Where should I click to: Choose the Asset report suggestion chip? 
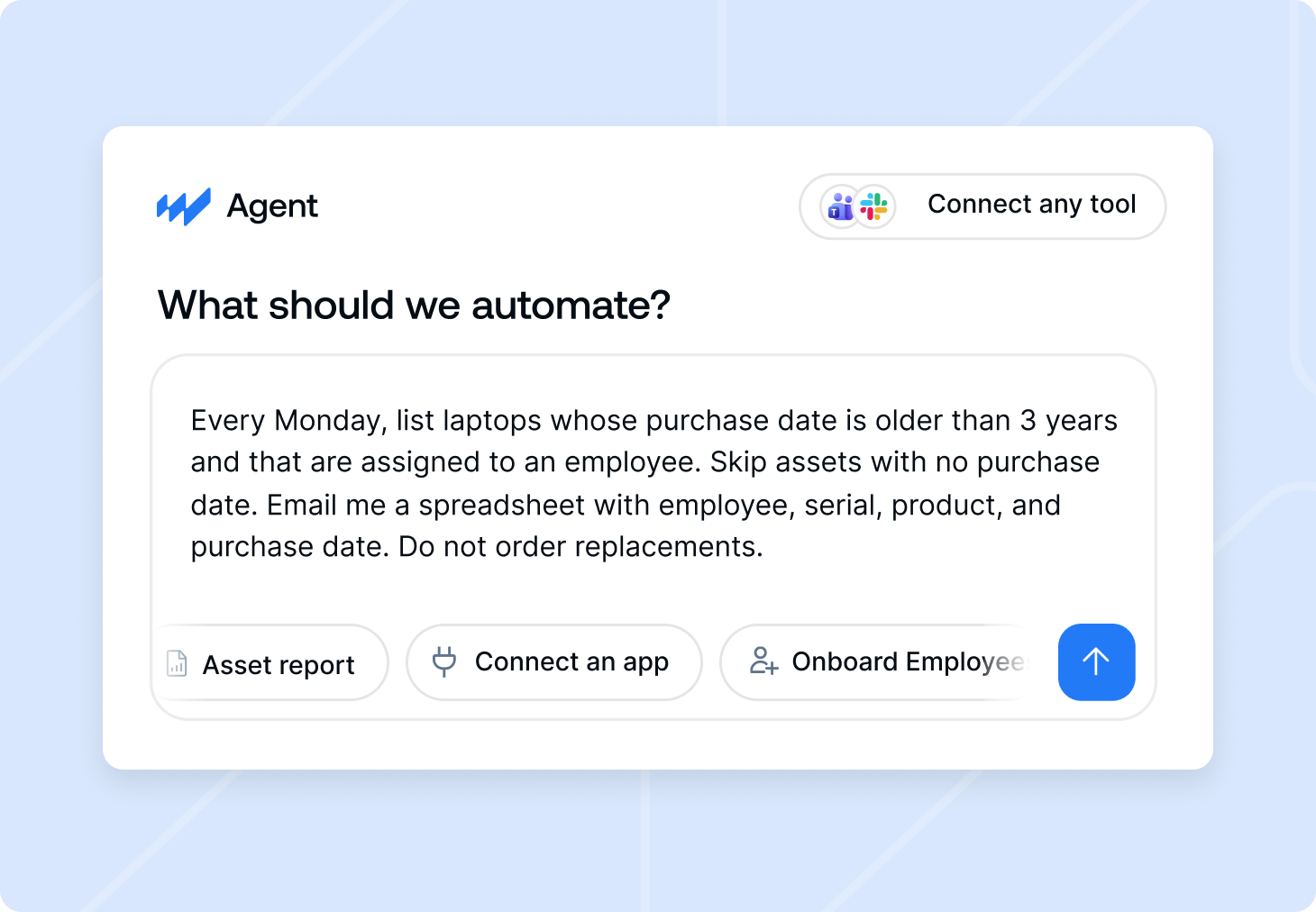click(270, 662)
